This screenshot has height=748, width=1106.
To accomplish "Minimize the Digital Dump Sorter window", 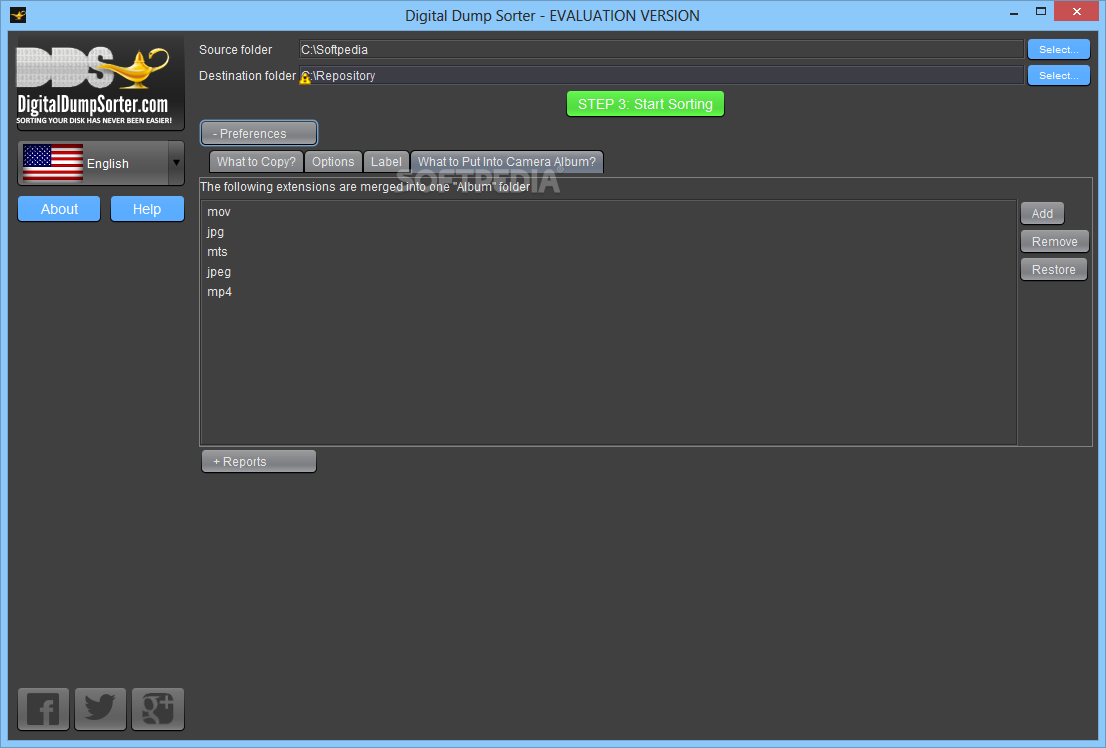I will tap(1014, 12).
